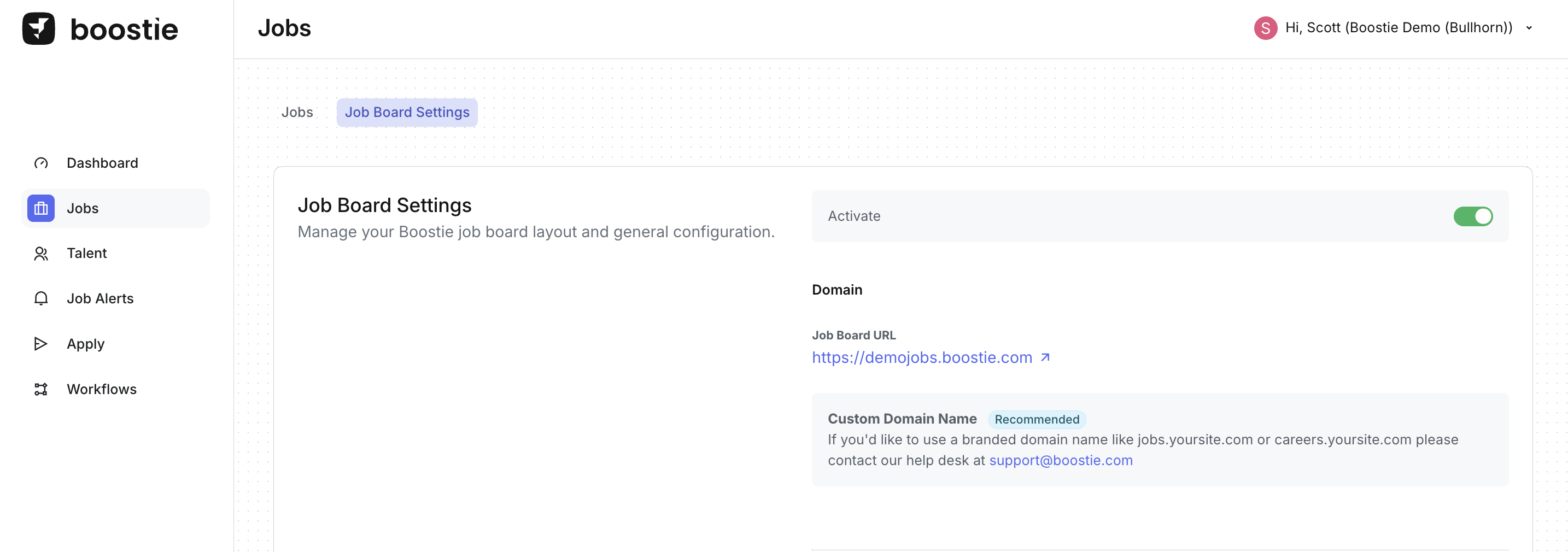
Task: Select the Job Board Settings tab
Action: coord(407,112)
